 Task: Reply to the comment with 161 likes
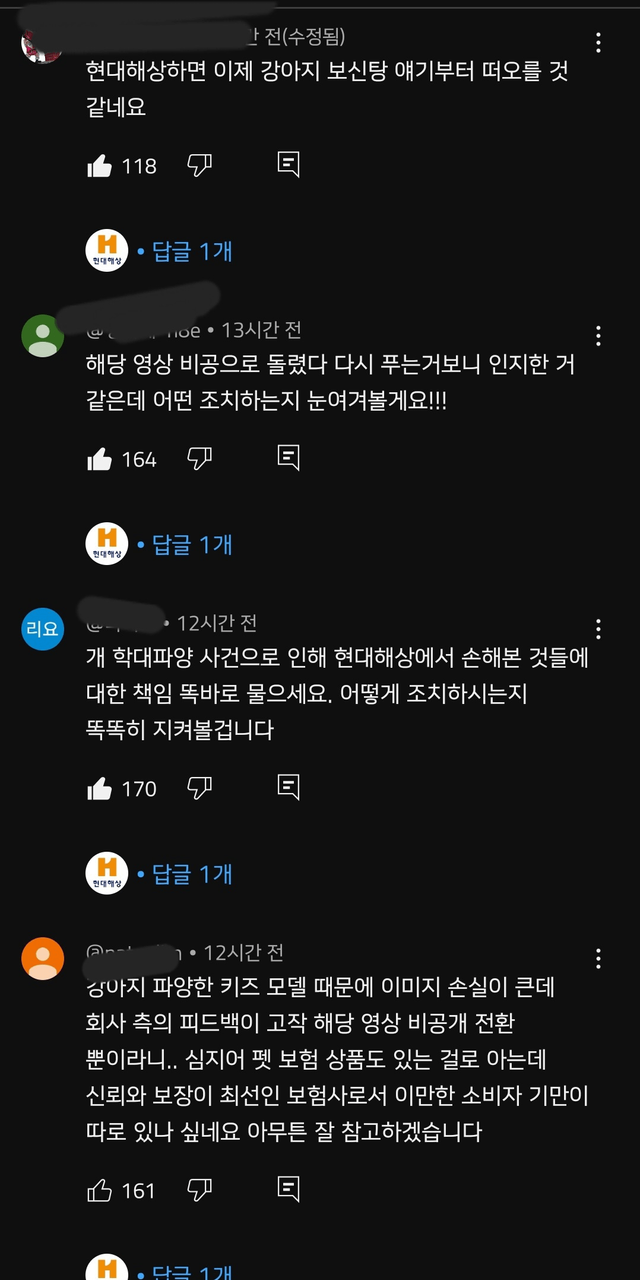[x=288, y=1190]
